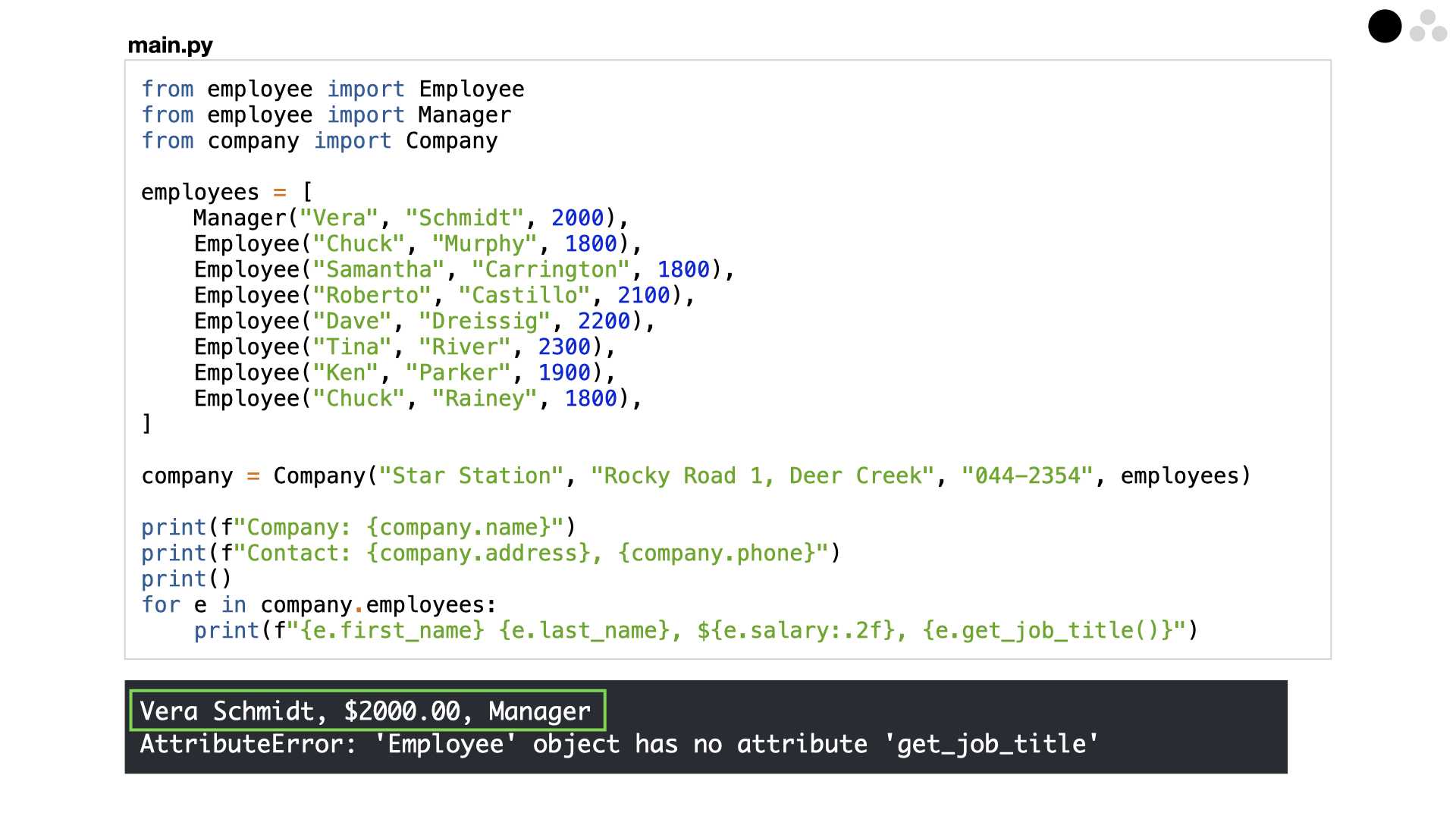
Task: Click the output 'Vera Schmidt, $2000.00, Manager'
Action: click(x=366, y=711)
